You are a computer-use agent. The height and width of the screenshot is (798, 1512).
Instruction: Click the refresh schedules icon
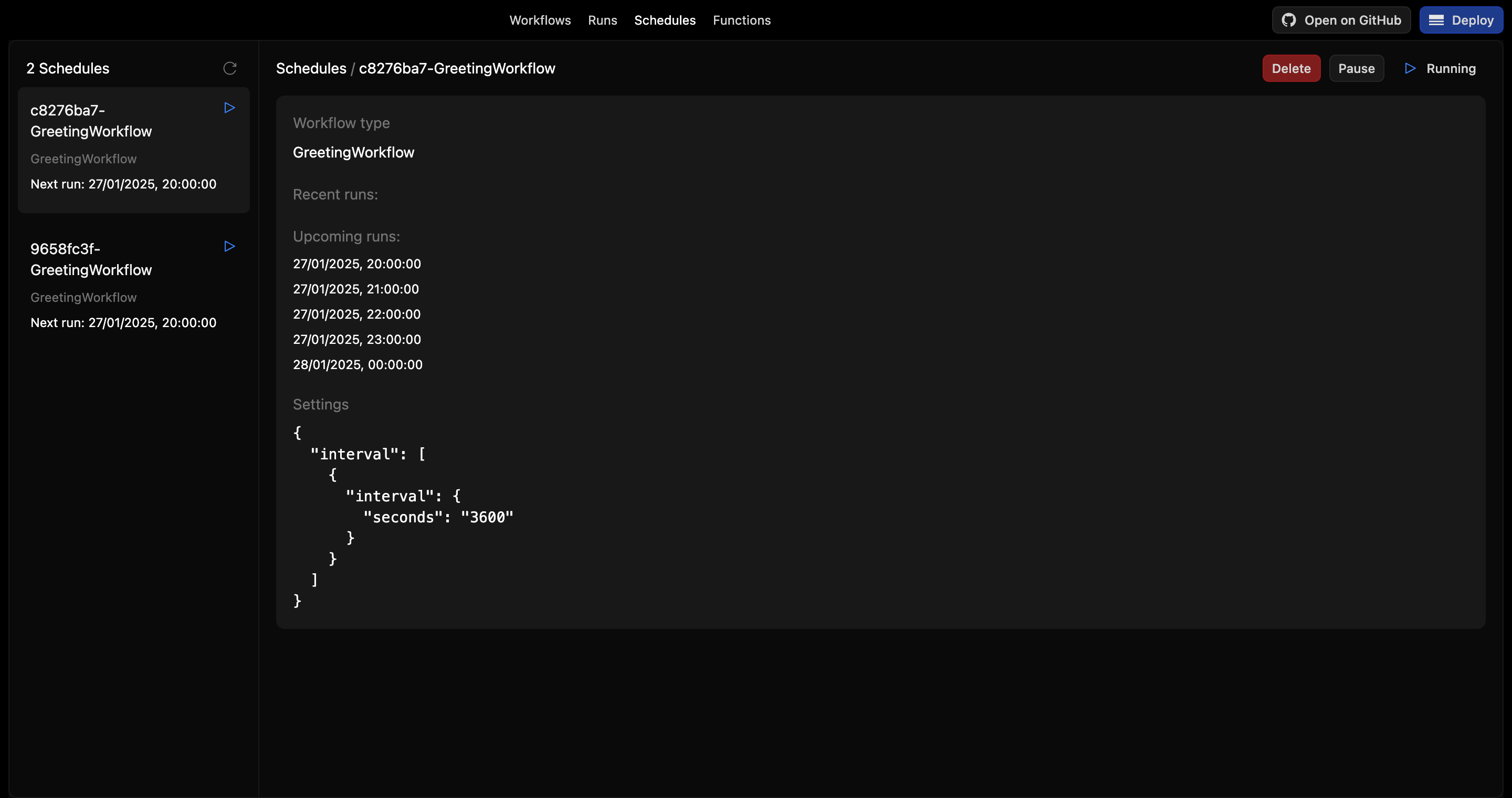[x=229, y=68]
